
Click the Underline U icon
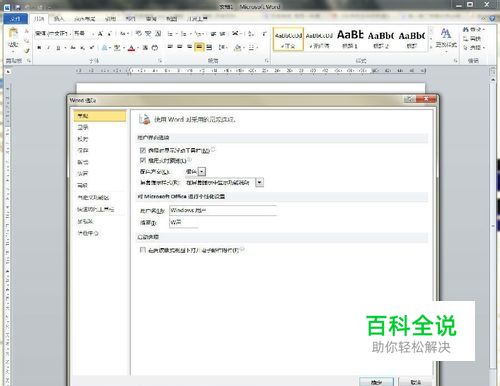point(58,48)
